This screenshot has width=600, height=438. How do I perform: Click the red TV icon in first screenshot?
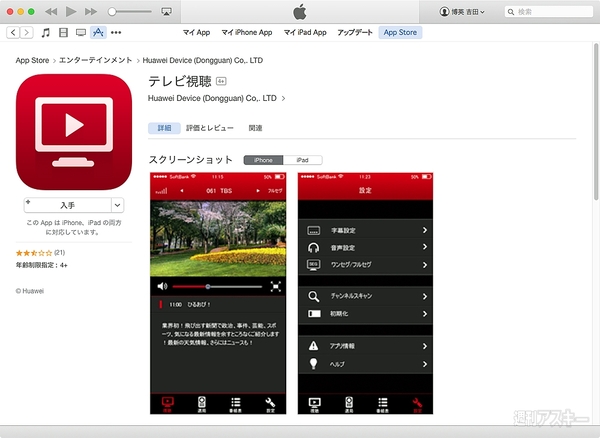(168, 404)
